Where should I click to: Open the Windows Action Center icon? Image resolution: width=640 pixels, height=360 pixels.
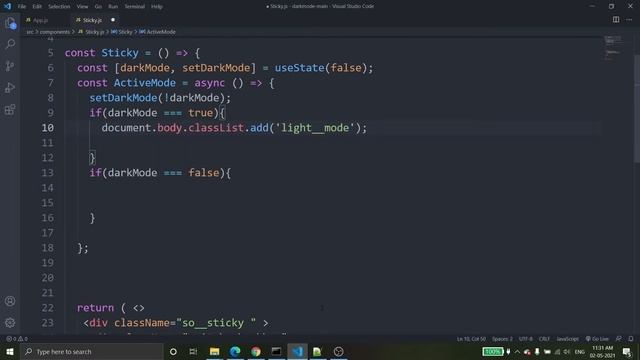[627, 351]
